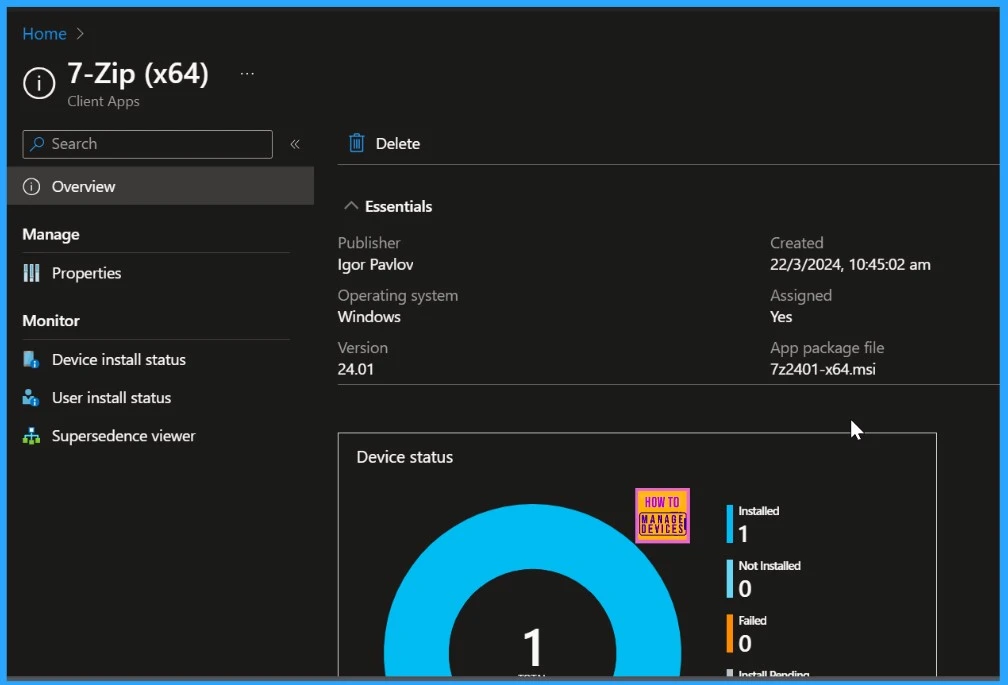Click the orange Failed legend bar
Image resolution: width=1008 pixels, height=685 pixels.
(x=730, y=634)
